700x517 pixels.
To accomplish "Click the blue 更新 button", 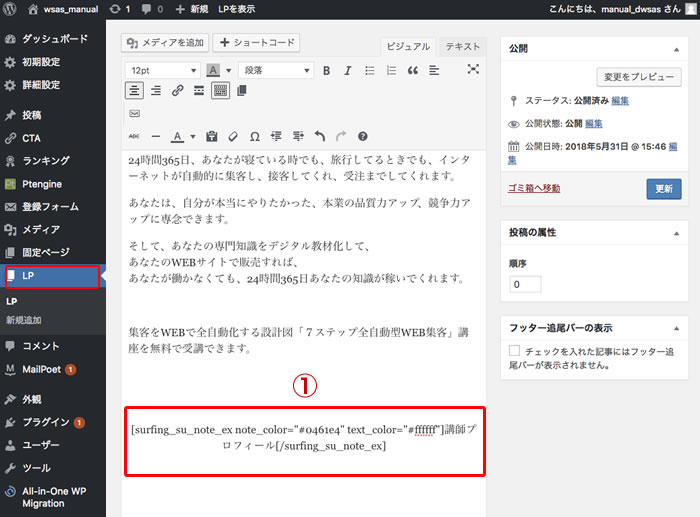I will pyautogui.click(x=663, y=188).
